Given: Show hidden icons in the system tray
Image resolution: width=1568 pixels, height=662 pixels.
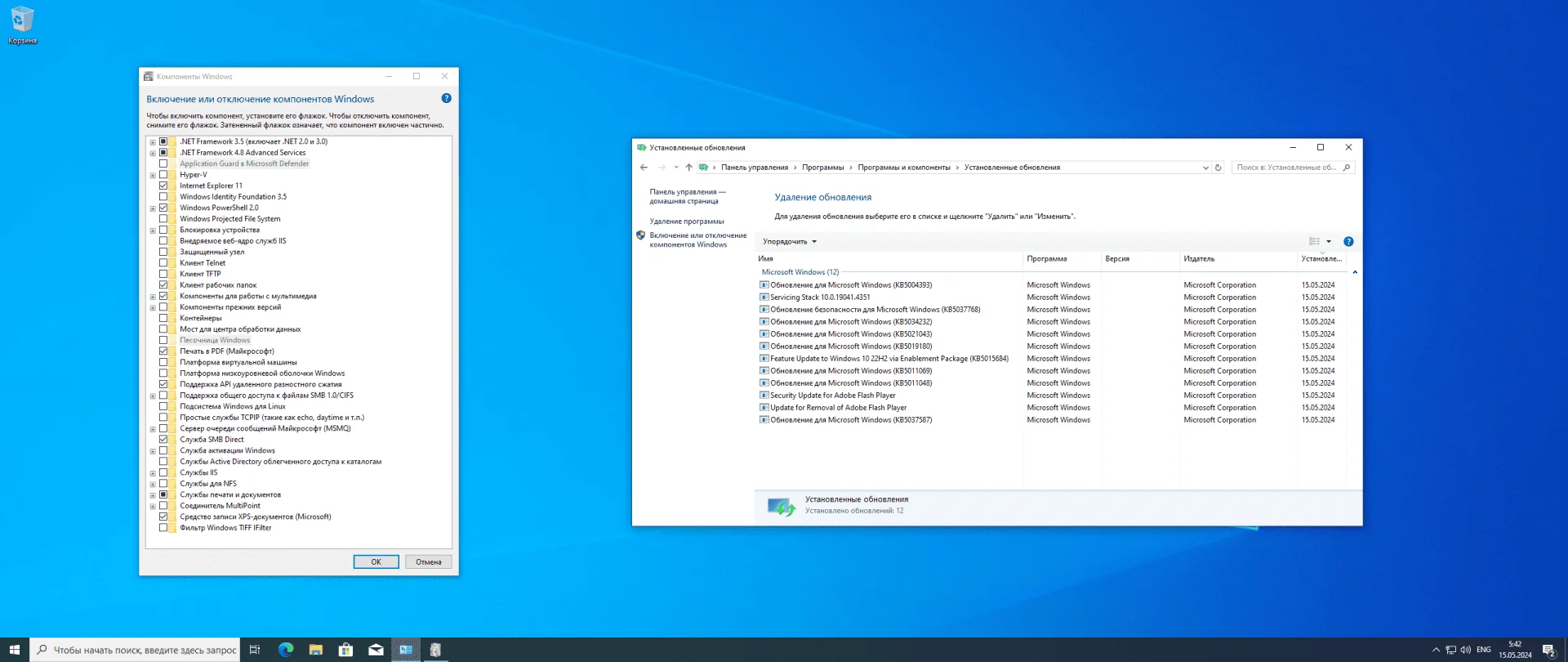Looking at the screenshot, I should coord(1436,650).
